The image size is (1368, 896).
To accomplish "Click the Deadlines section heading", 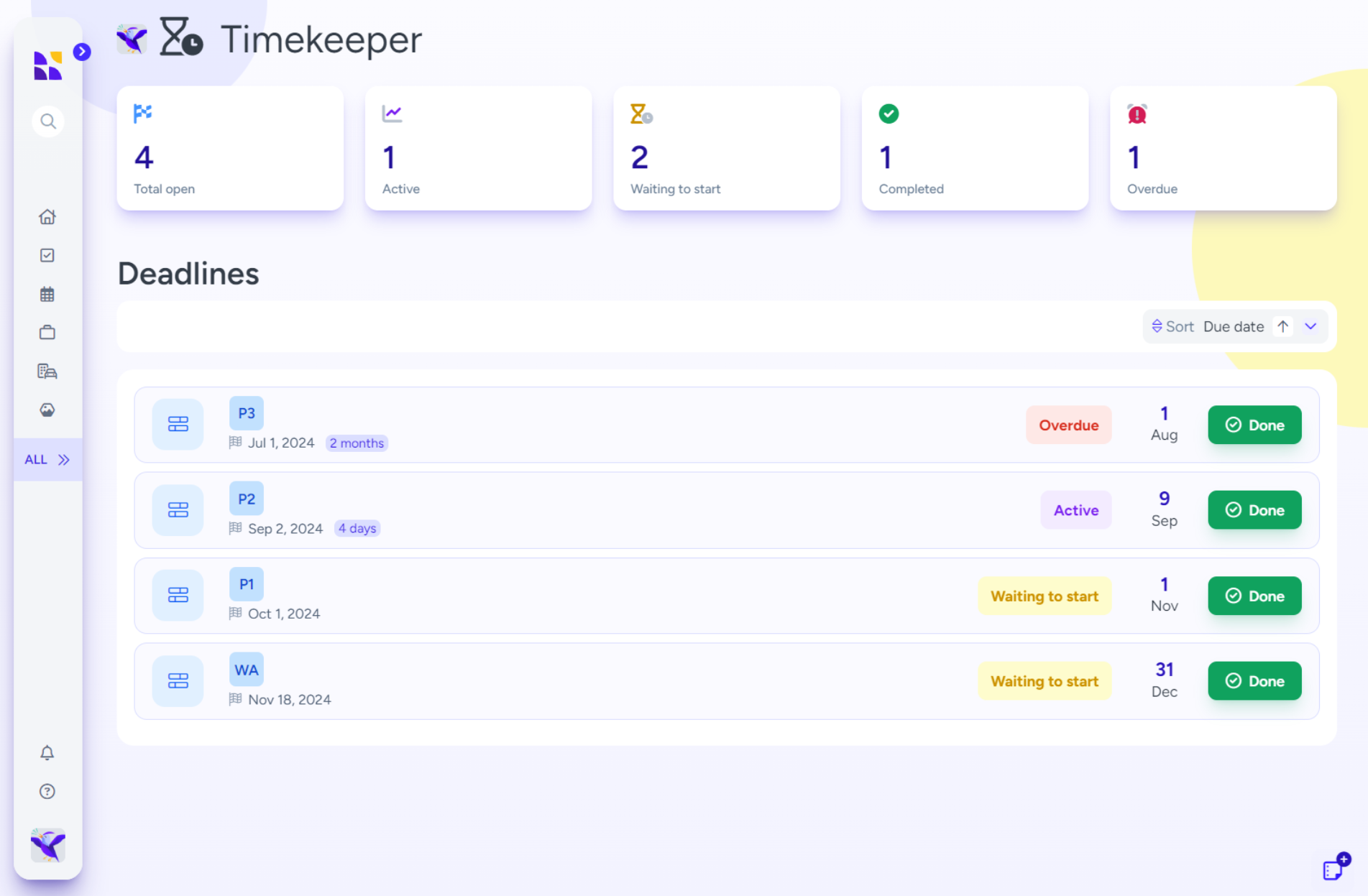I will click(x=188, y=274).
